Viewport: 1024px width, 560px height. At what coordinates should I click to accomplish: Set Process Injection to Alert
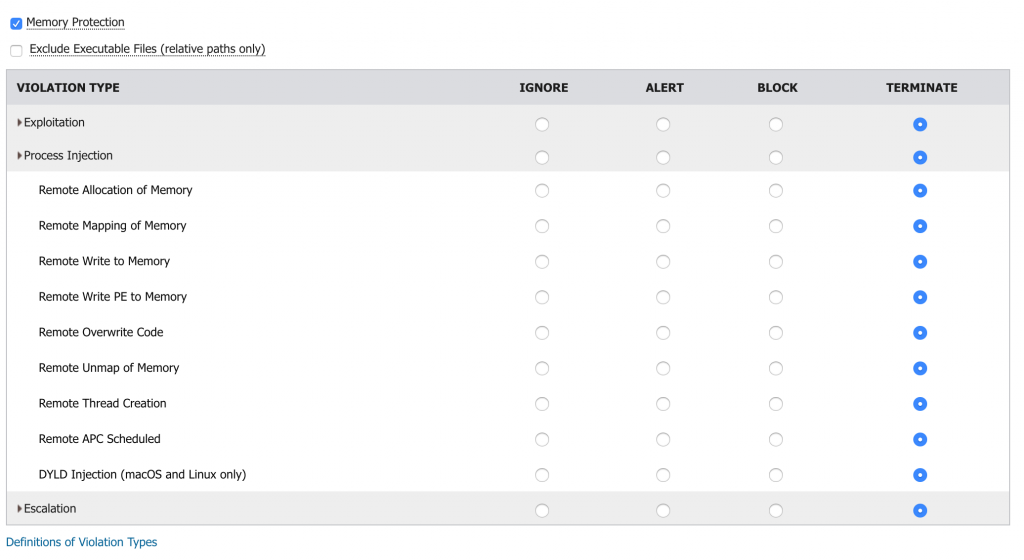point(663,158)
